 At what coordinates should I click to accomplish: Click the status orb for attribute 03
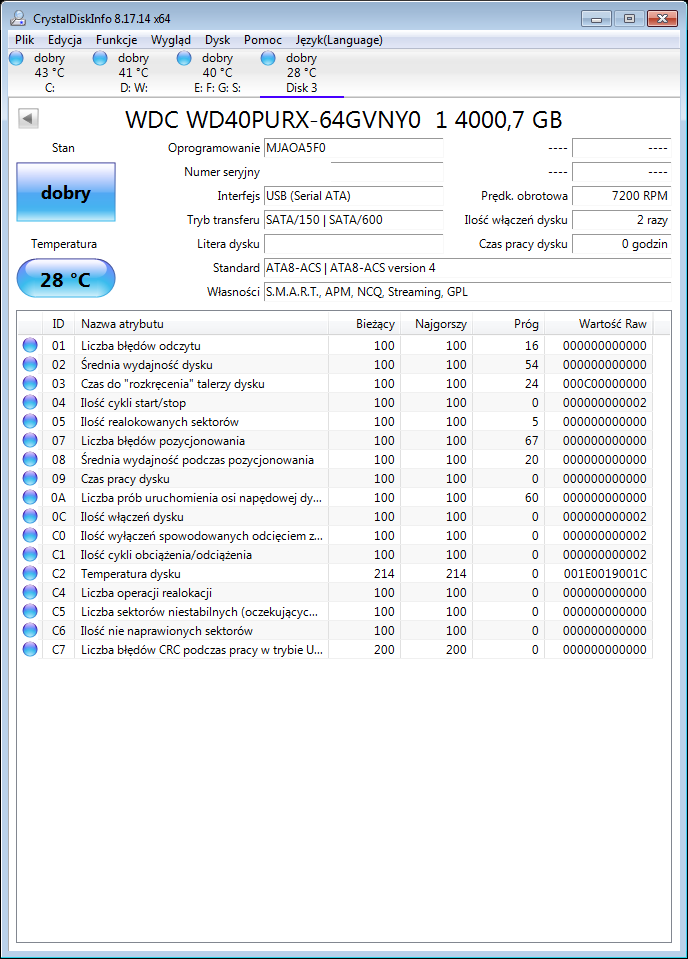pyautogui.click(x=30, y=383)
